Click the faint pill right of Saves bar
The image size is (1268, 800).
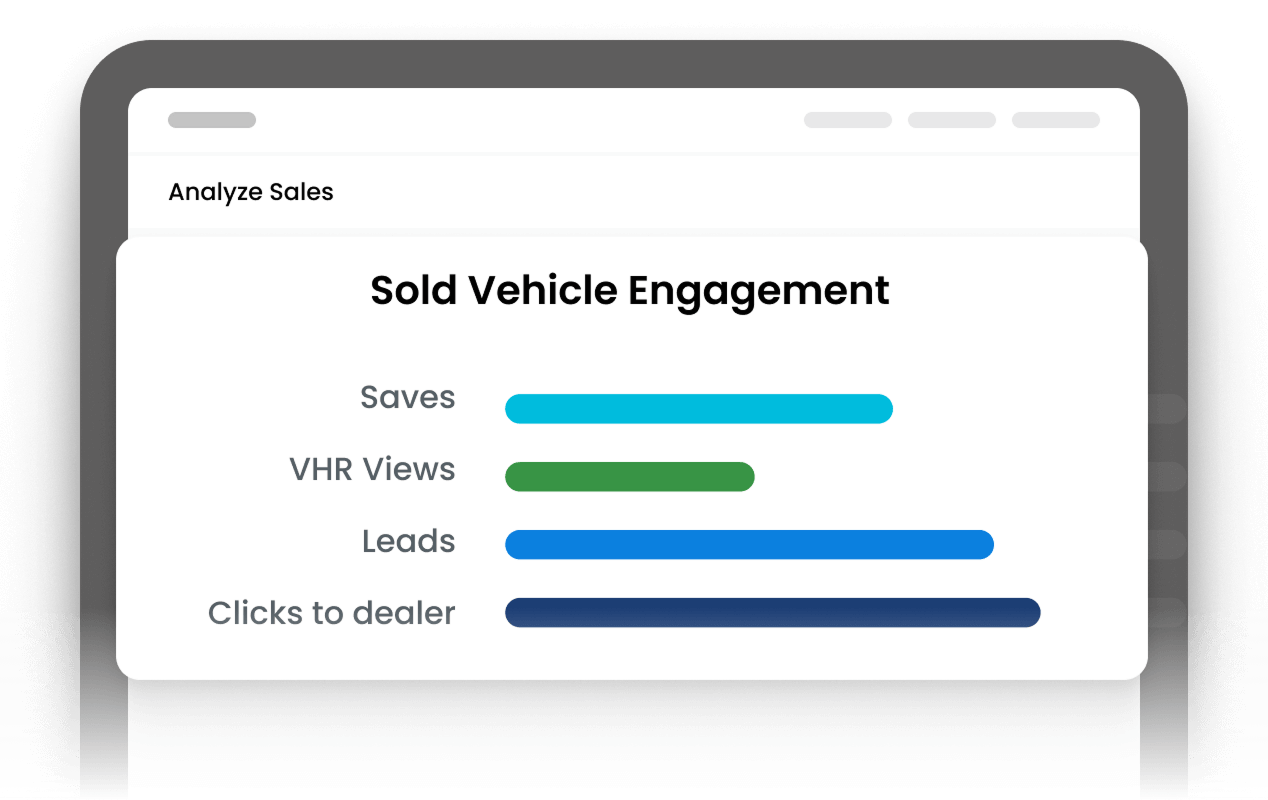(x=1166, y=409)
